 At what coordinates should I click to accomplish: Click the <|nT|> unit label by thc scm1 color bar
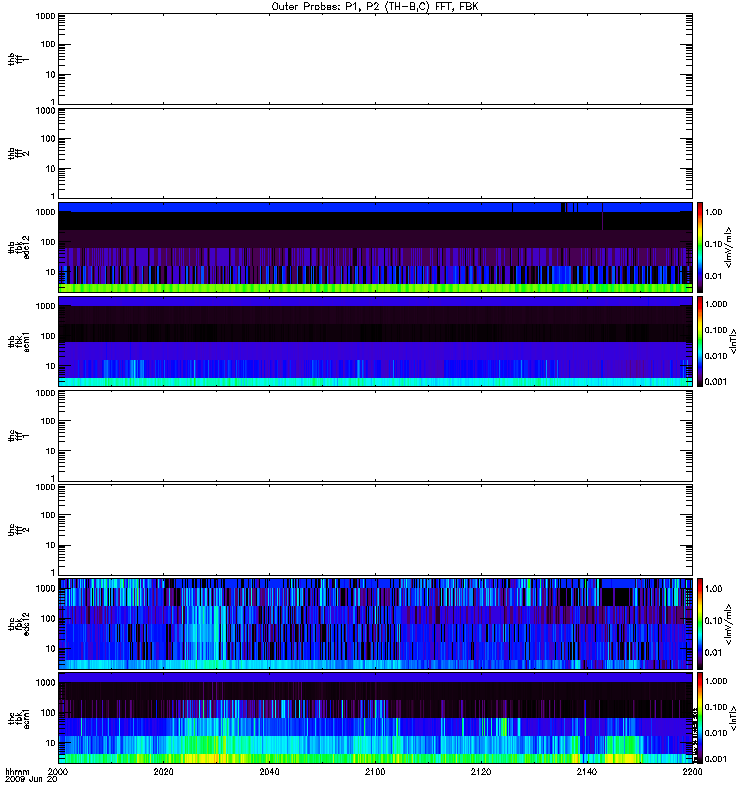(x=733, y=718)
